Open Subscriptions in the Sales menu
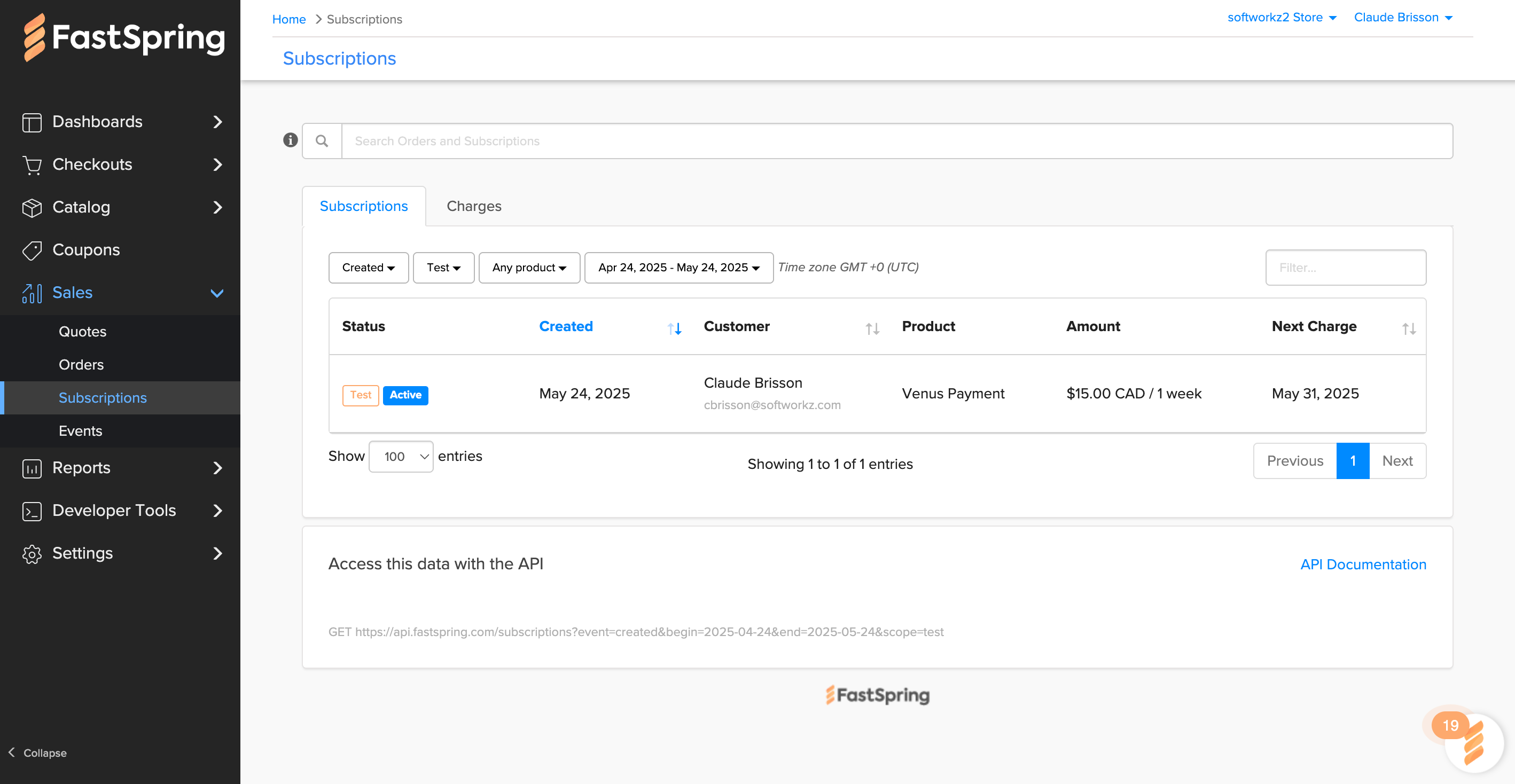Screen dimensions: 1515x784 click(x=103, y=398)
